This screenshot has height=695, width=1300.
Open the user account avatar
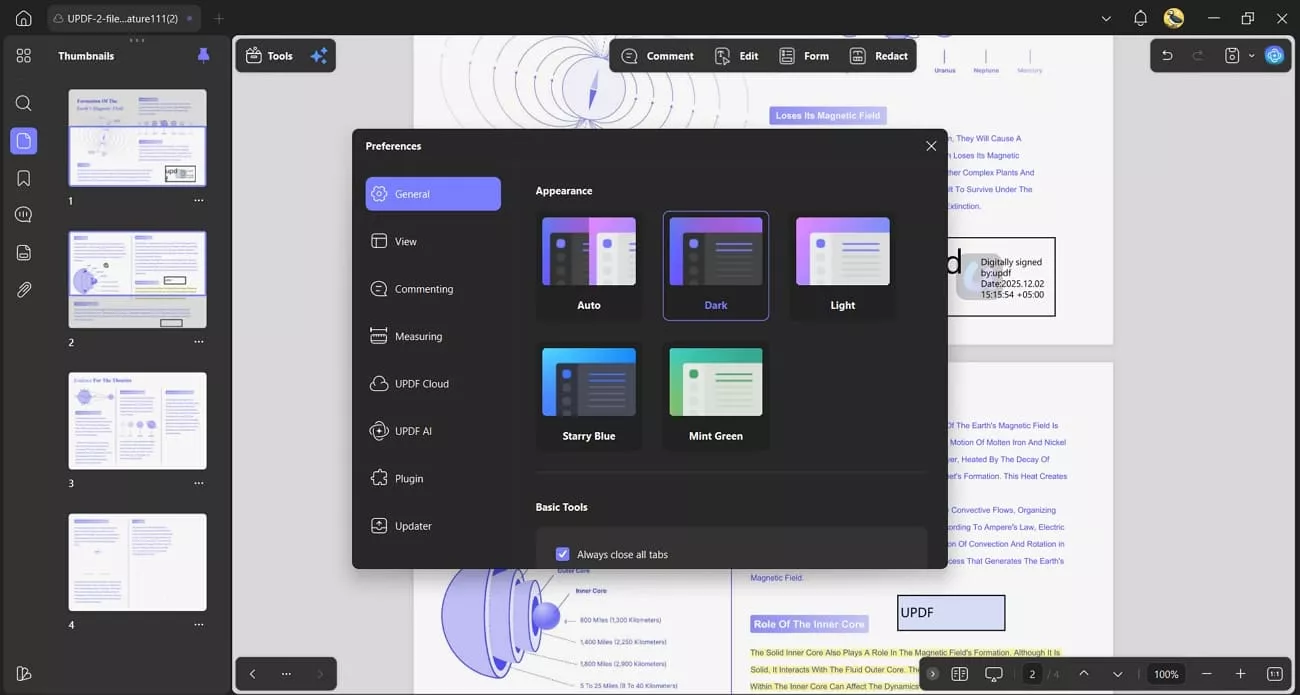point(1174,18)
